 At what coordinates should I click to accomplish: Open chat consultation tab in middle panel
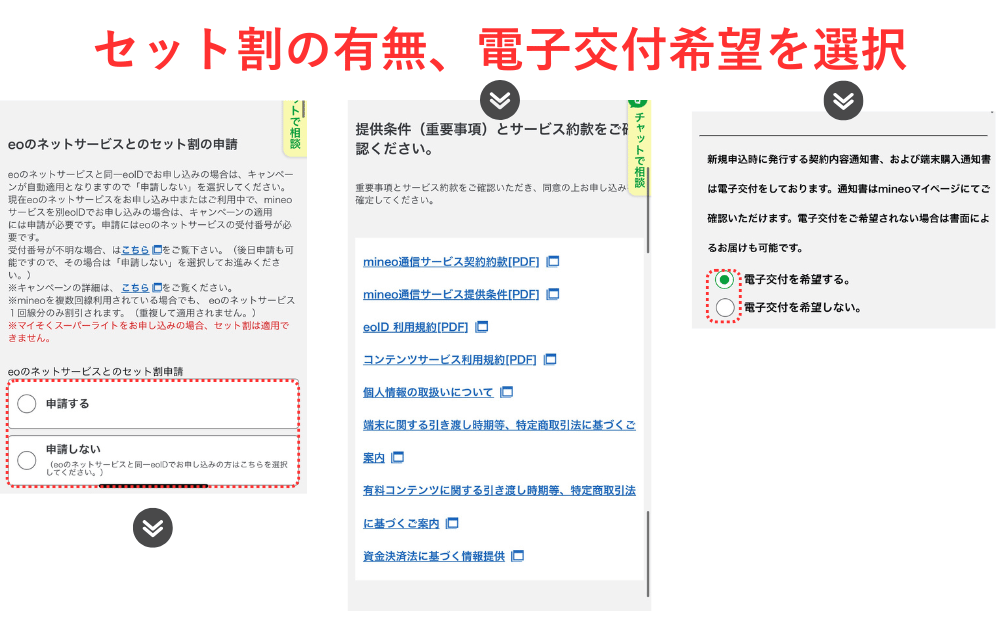638,148
